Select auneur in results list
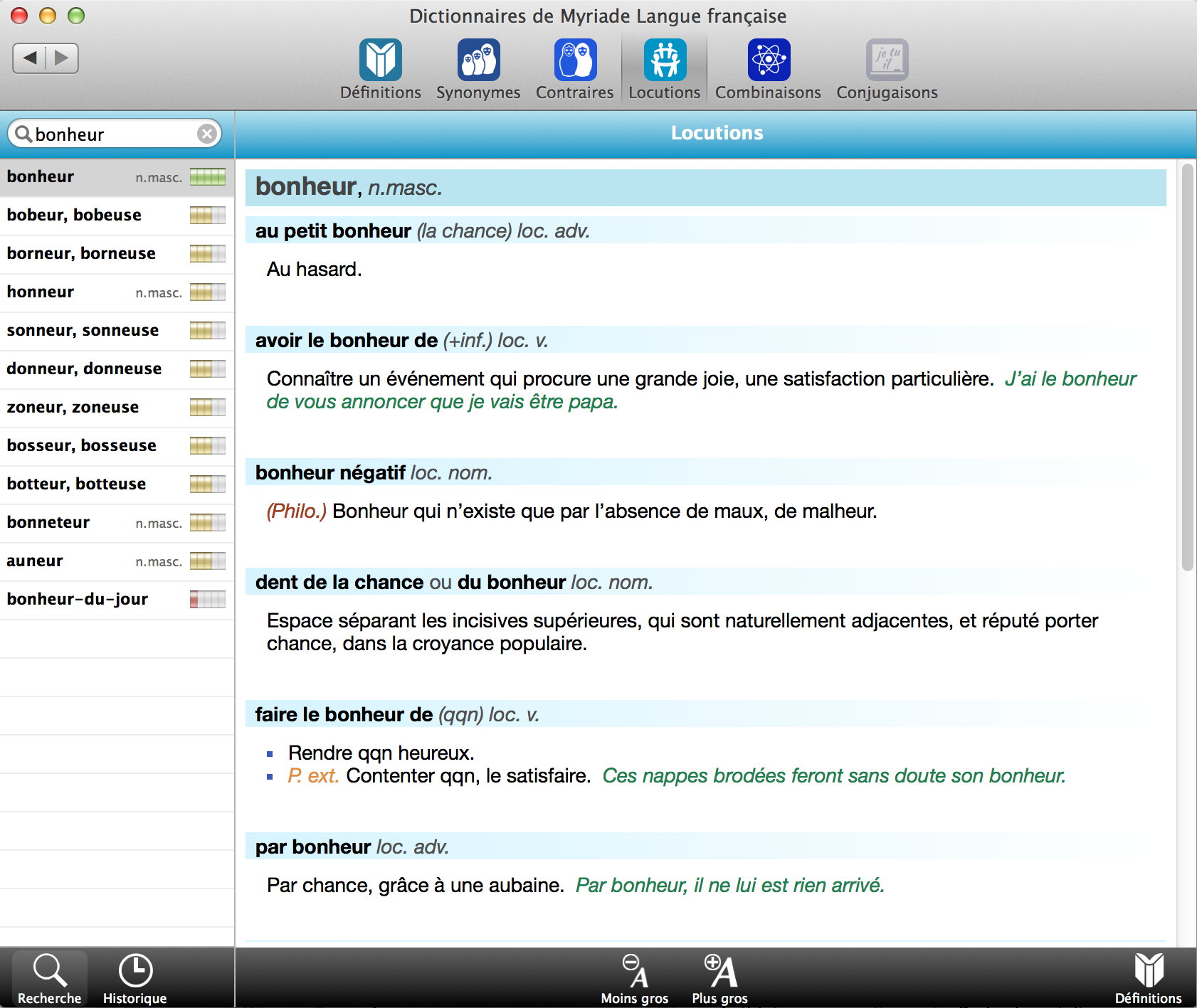This screenshot has width=1197, height=1008. point(117,561)
